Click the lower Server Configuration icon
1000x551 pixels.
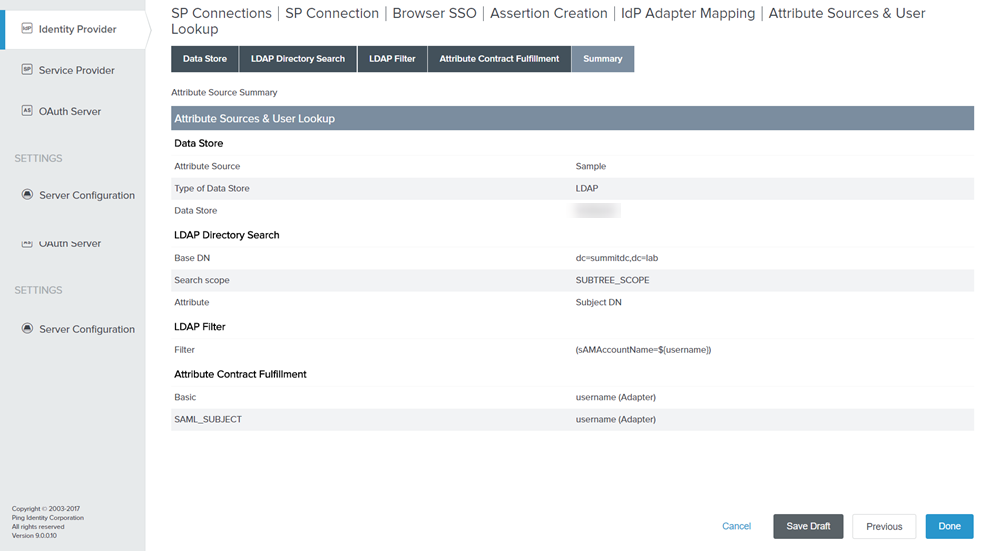point(27,329)
